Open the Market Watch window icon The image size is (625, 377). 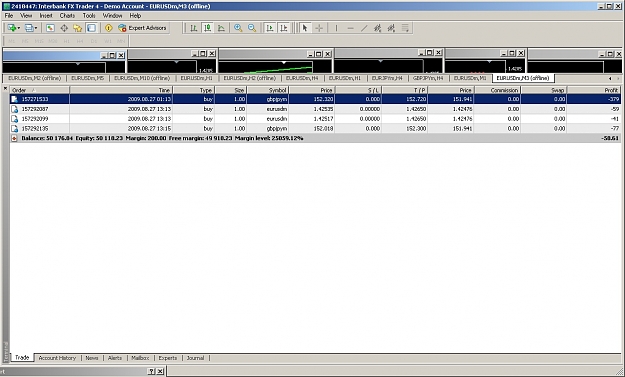point(50,28)
